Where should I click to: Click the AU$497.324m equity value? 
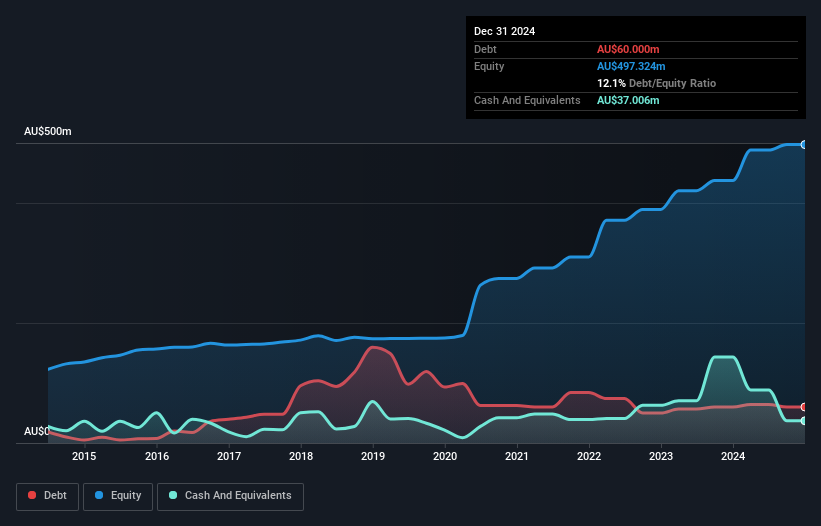631,66
